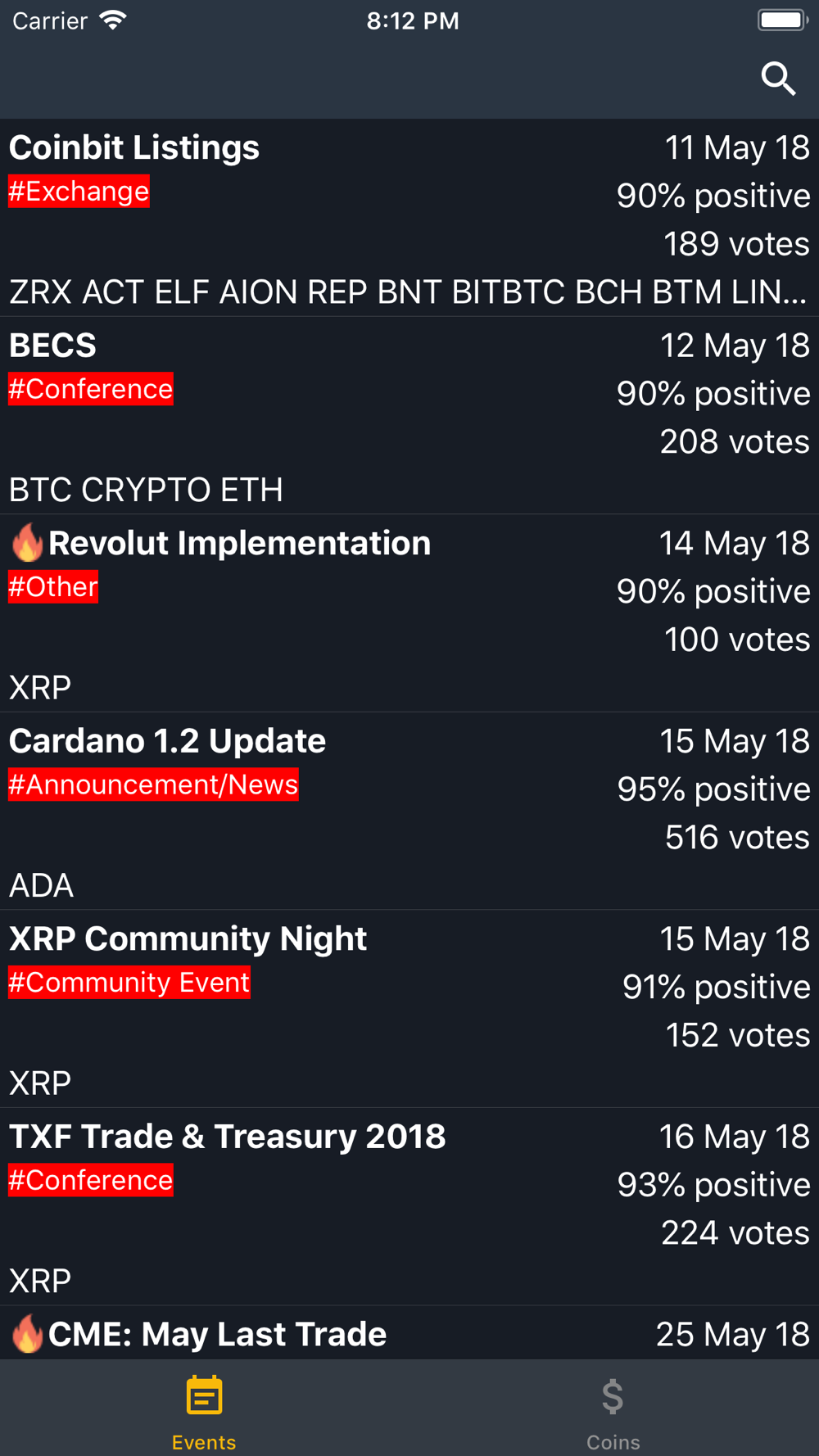Tap the search magnifier icon
This screenshot has height=1456, width=819.
778,79
